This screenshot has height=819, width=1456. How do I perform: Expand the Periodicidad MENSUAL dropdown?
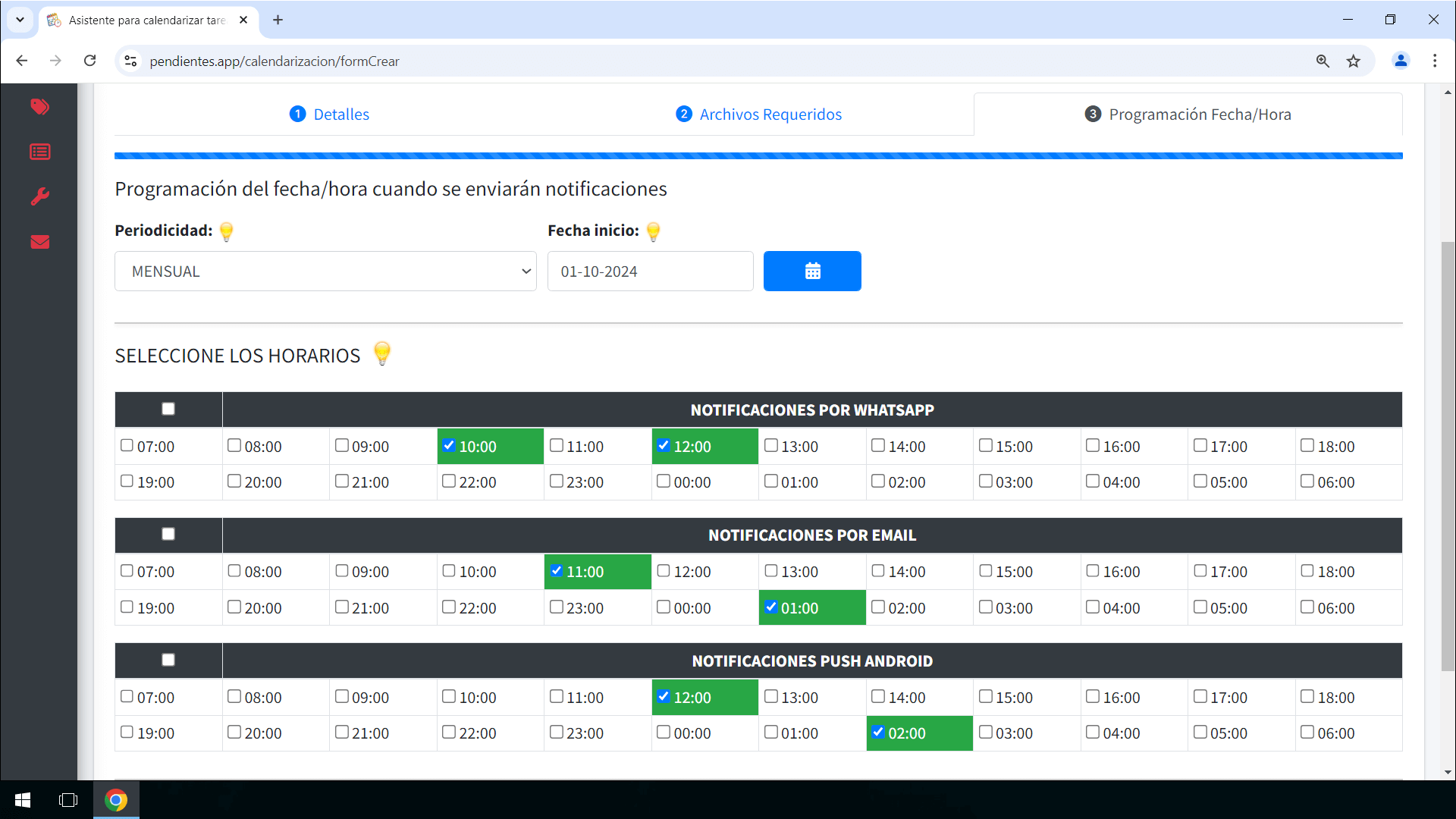coord(325,271)
